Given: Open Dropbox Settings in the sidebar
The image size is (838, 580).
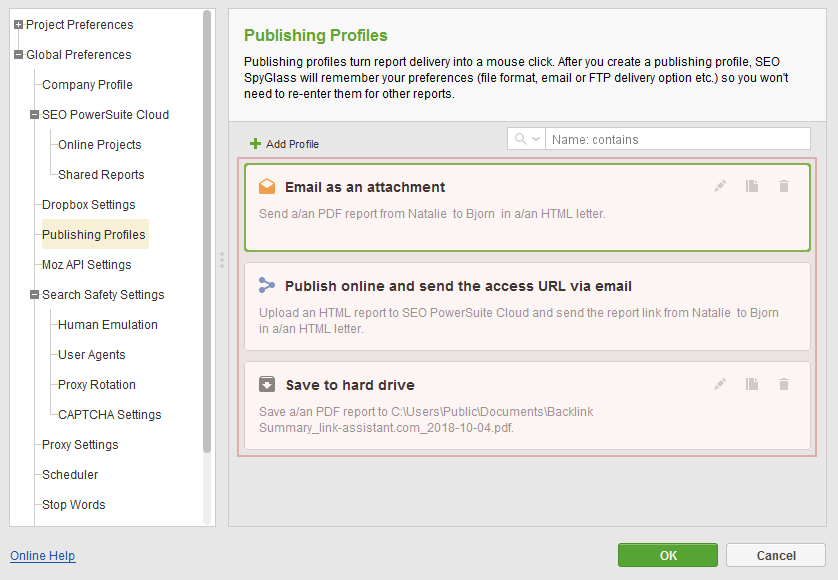Looking at the screenshot, I should (x=89, y=205).
